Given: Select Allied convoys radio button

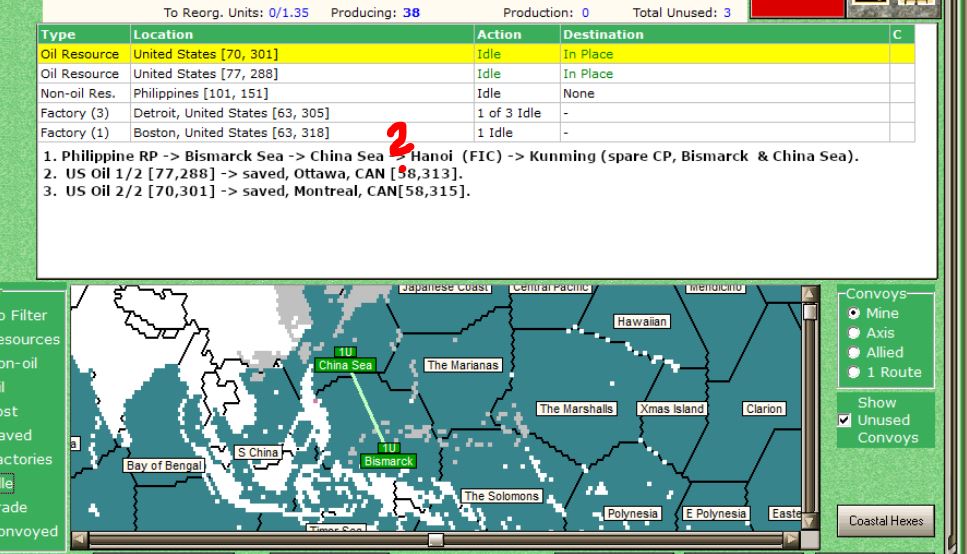Looking at the screenshot, I should coord(854,353).
